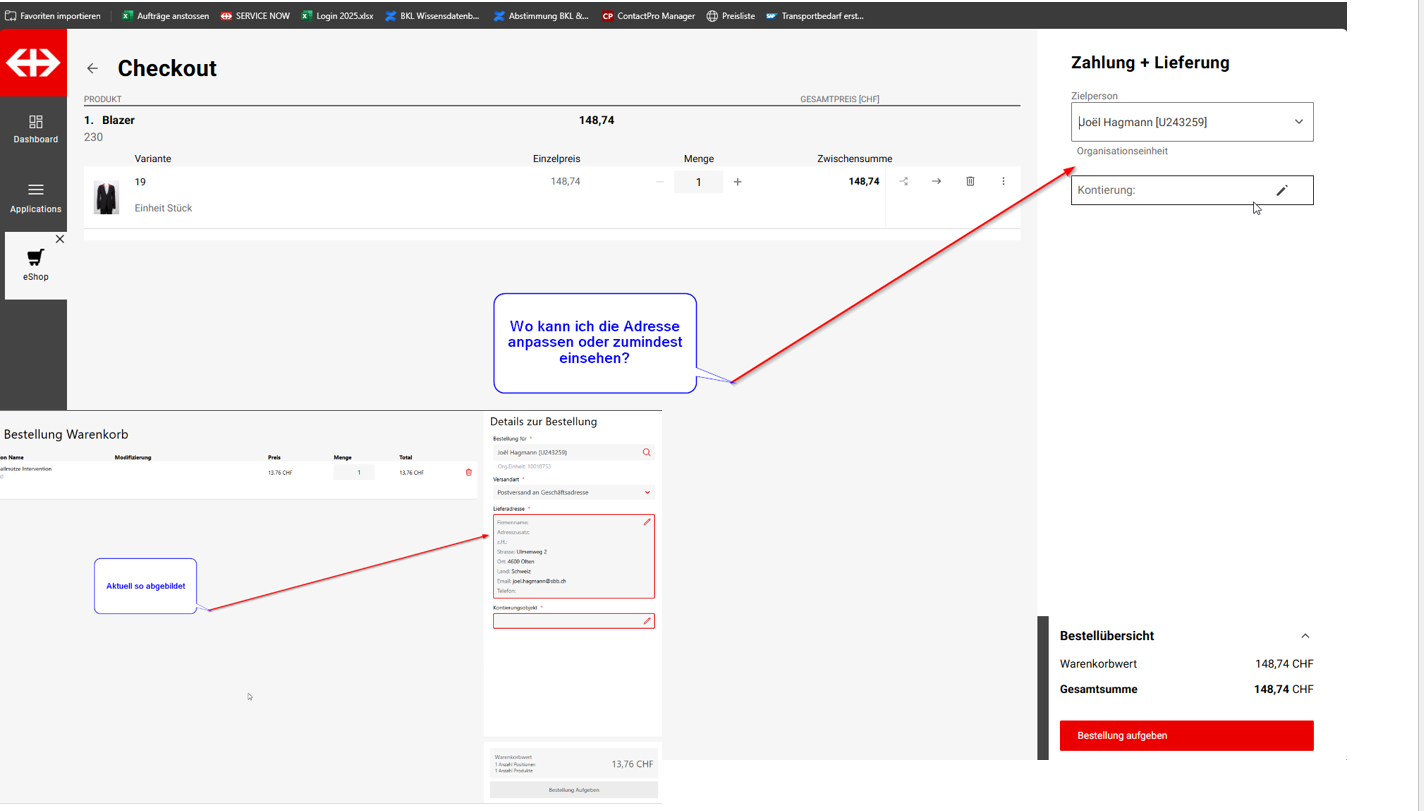Screen dimensions: 1424x811
Task: Click the back arrow beside Checkout
Action: coord(92,69)
